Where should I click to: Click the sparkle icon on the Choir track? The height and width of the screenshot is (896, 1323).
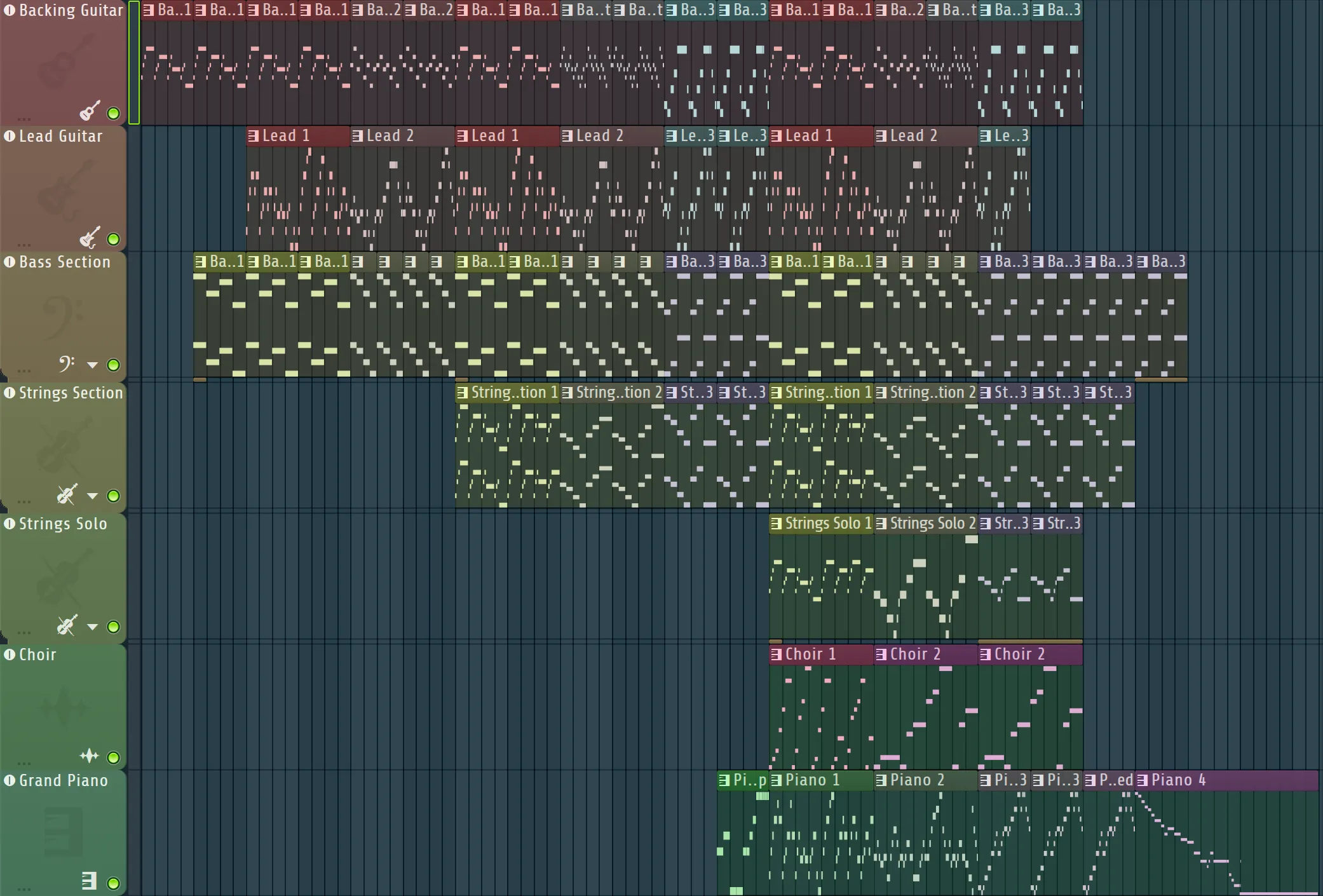coord(89,756)
